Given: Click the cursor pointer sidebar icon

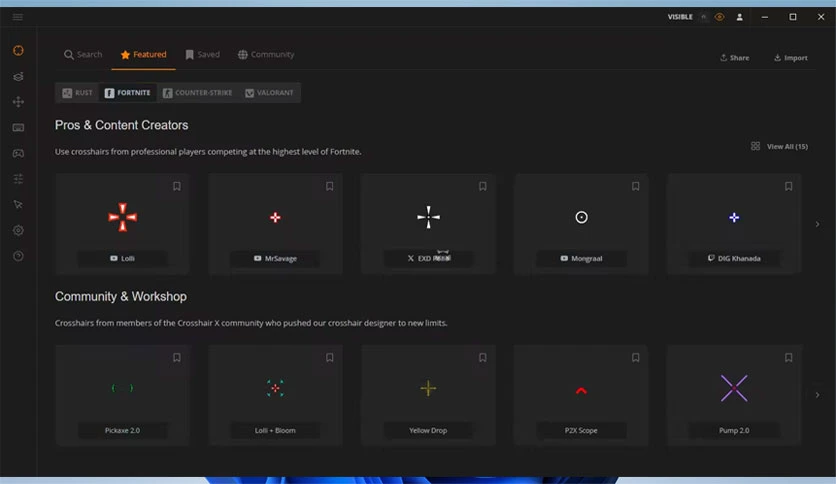Looking at the screenshot, I should tap(18, 205).
